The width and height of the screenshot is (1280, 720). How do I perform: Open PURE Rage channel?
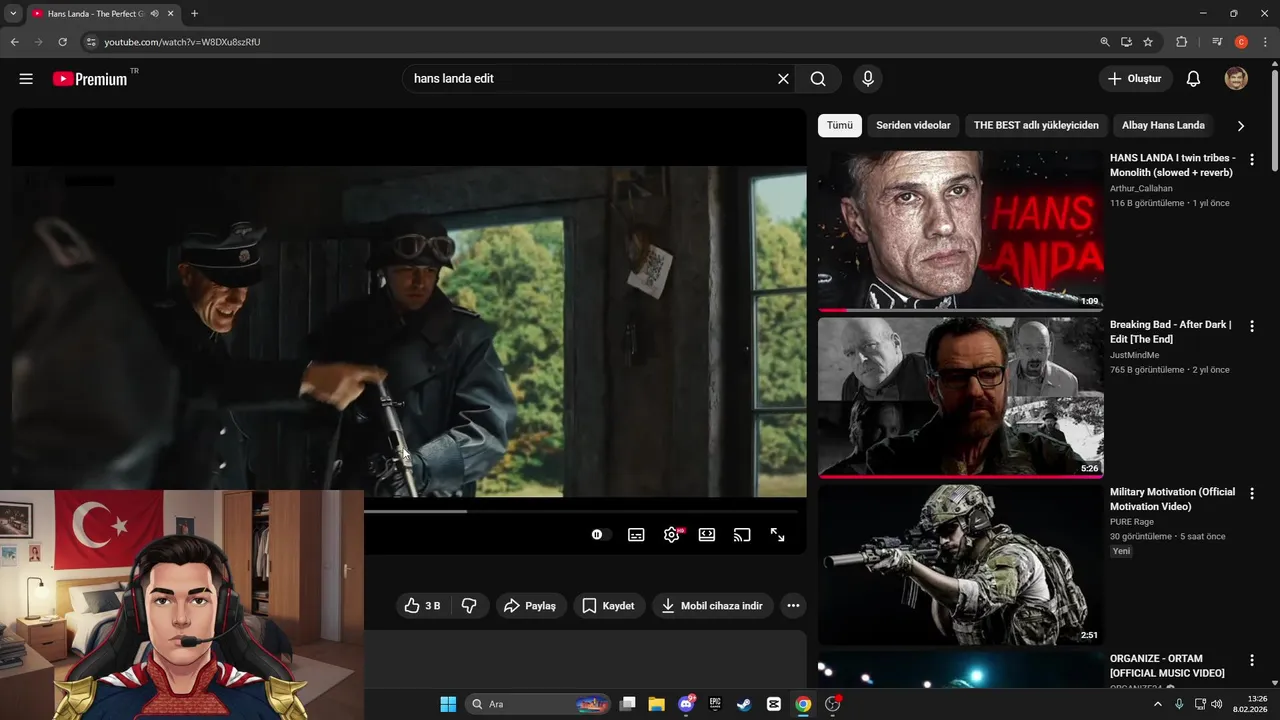coord(1132,522)
